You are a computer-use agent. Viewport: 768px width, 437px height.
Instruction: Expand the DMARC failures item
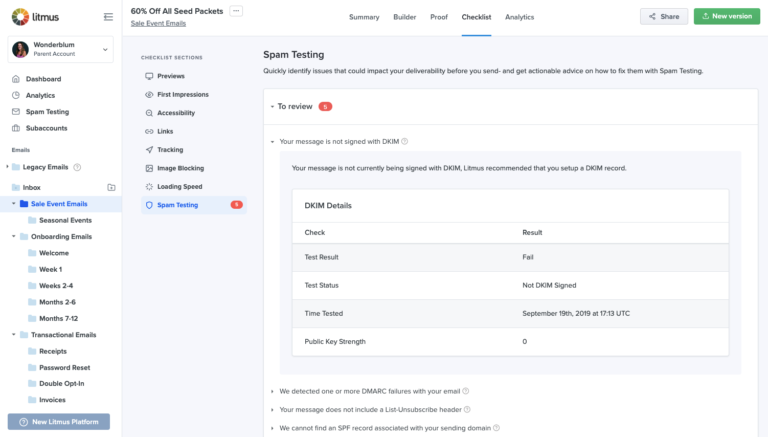coord(272,391)
